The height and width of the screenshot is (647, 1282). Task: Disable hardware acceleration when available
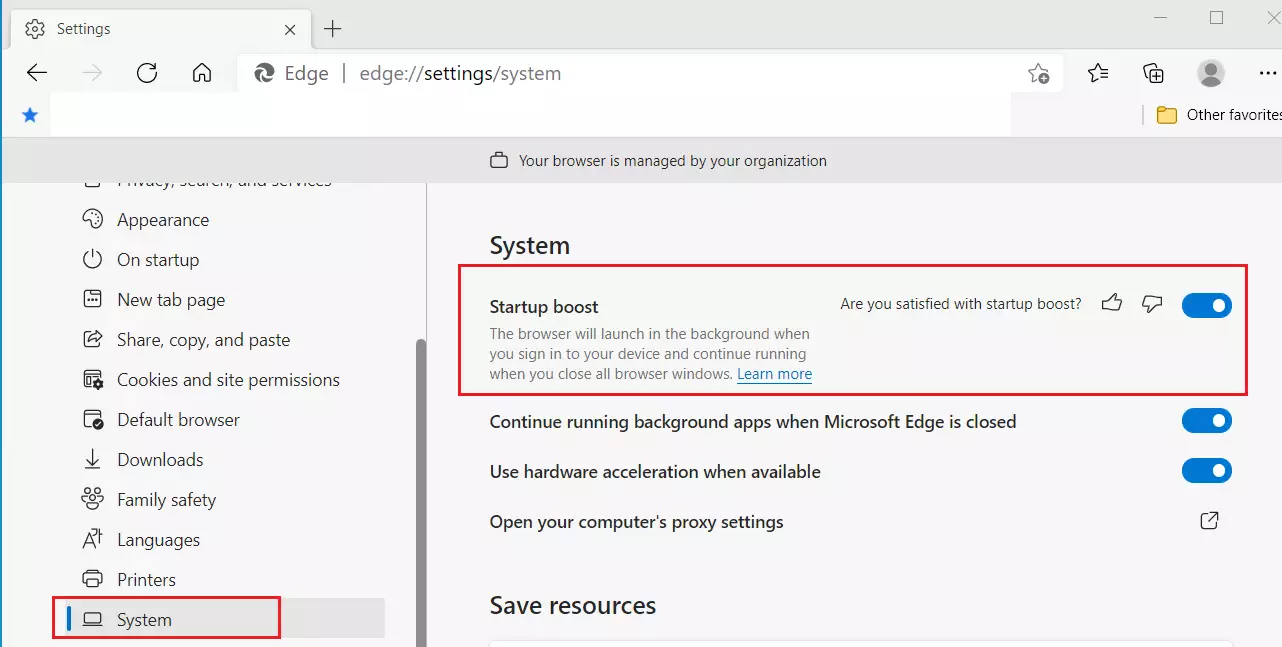click(x=1207, y=470)
